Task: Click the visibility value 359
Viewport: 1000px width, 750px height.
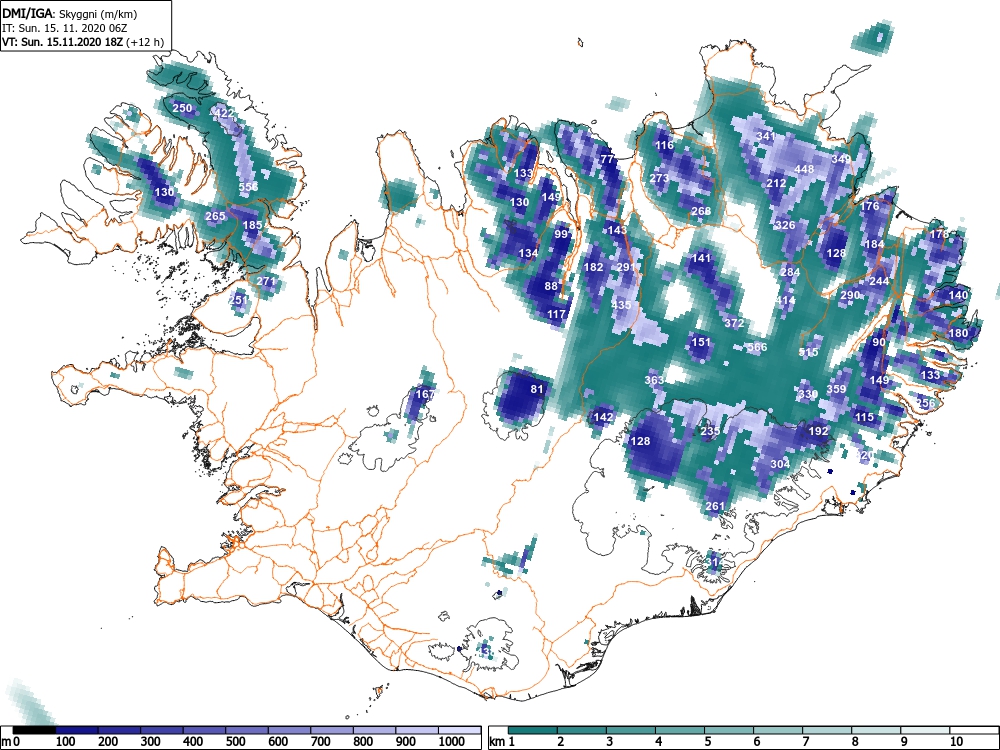Action: click(837, 388)
